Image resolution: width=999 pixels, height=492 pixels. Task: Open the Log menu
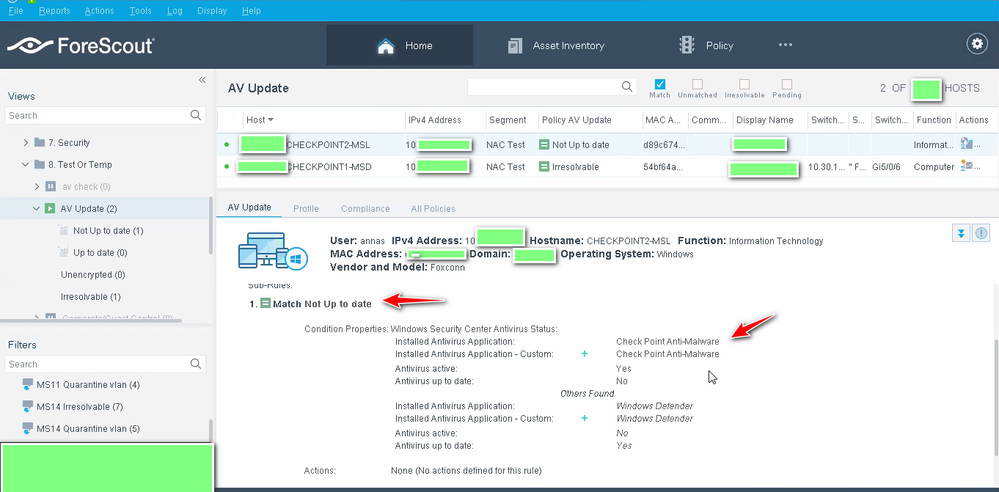175,11
